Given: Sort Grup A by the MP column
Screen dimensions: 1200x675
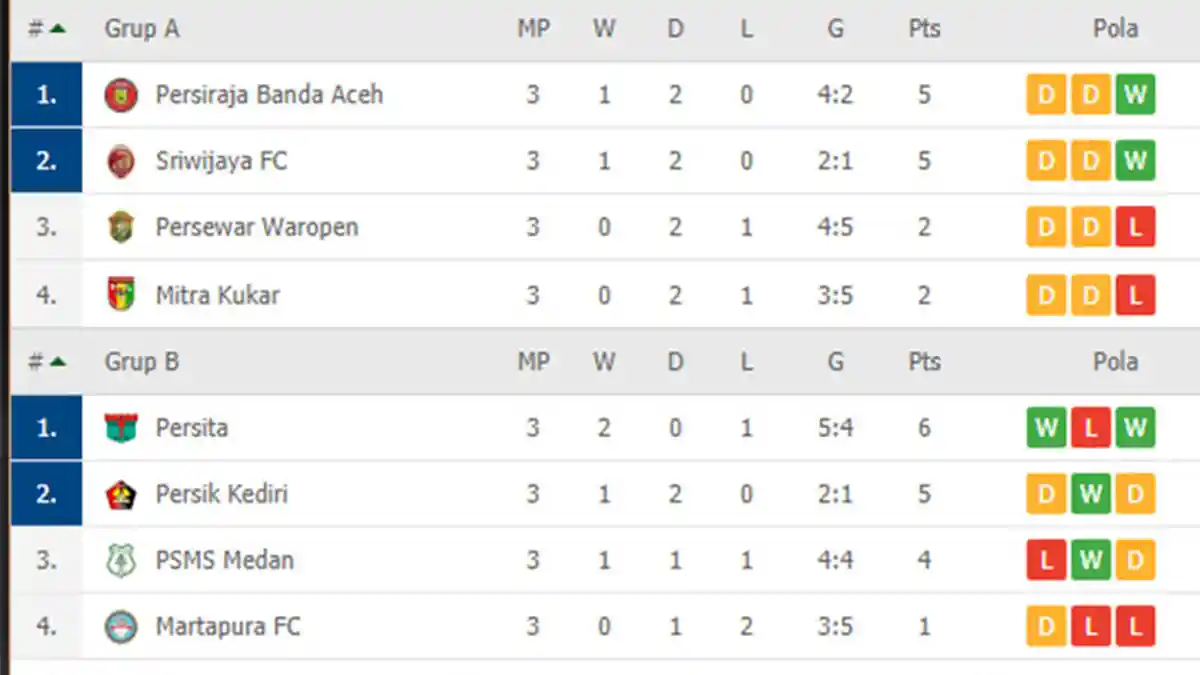Looking at the screenshot, I should coord(533,28).
